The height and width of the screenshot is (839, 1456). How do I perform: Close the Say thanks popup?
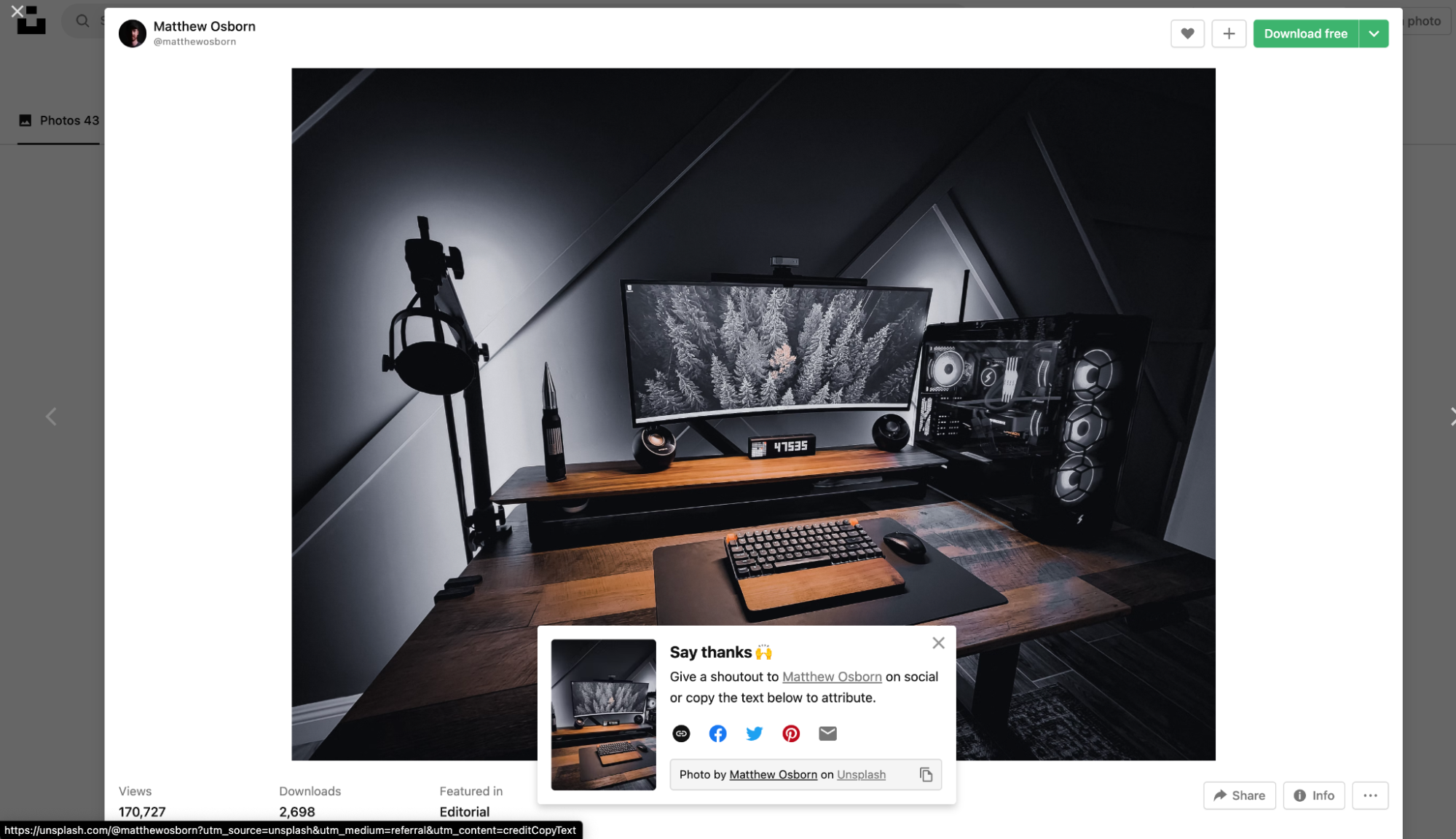pyautogui.click(x=937, y=642)
